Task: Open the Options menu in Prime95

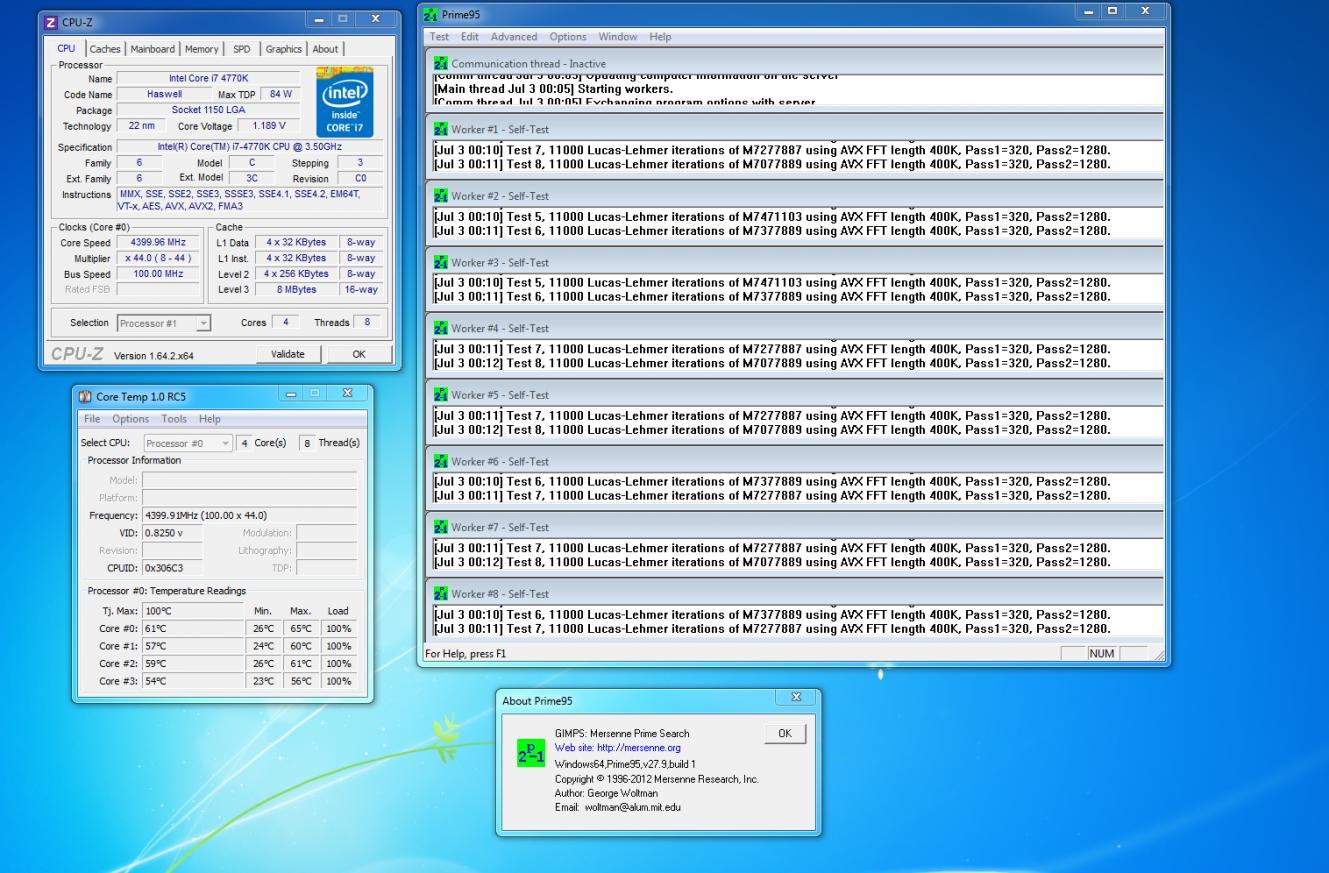Action: tap(568, 37)
